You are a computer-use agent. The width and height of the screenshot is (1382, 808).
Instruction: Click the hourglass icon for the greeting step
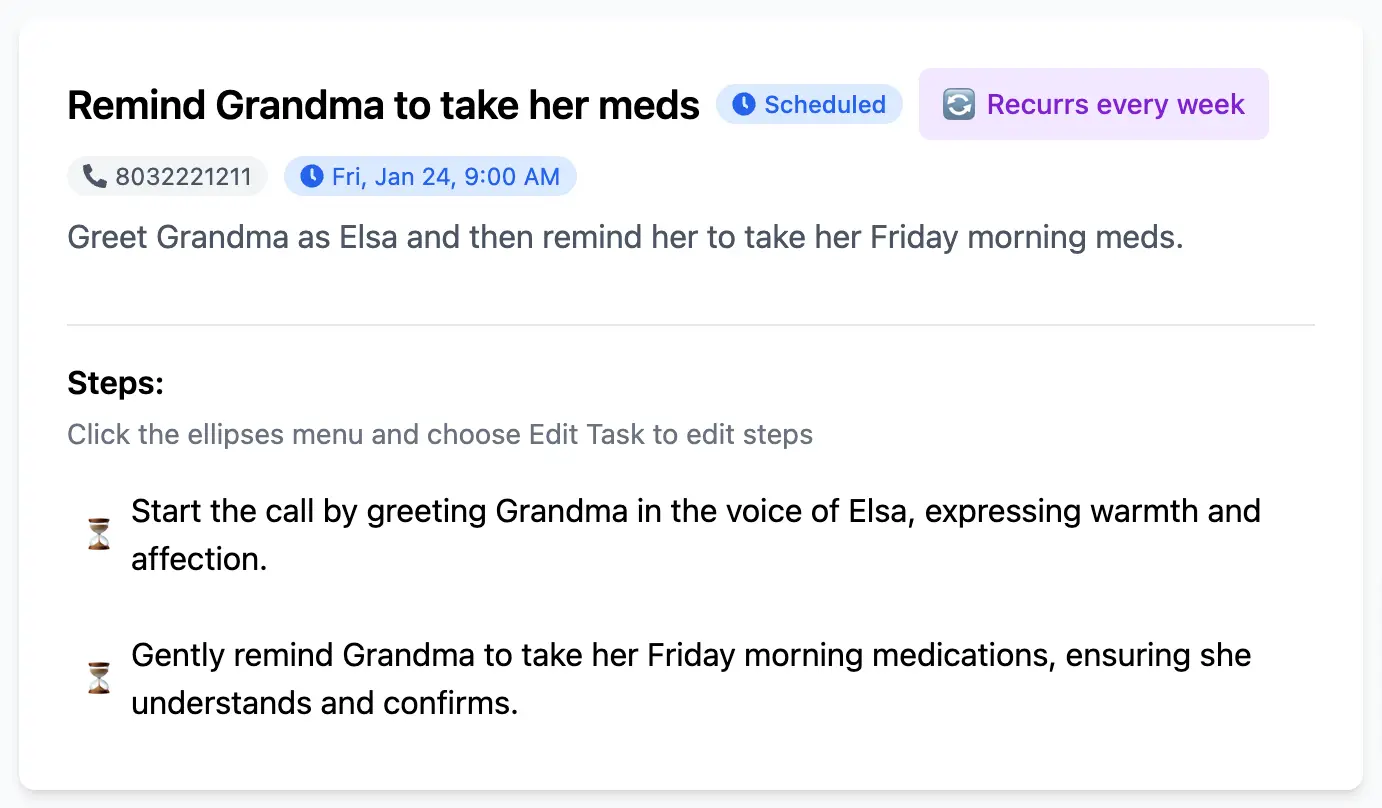click(98, 535)
